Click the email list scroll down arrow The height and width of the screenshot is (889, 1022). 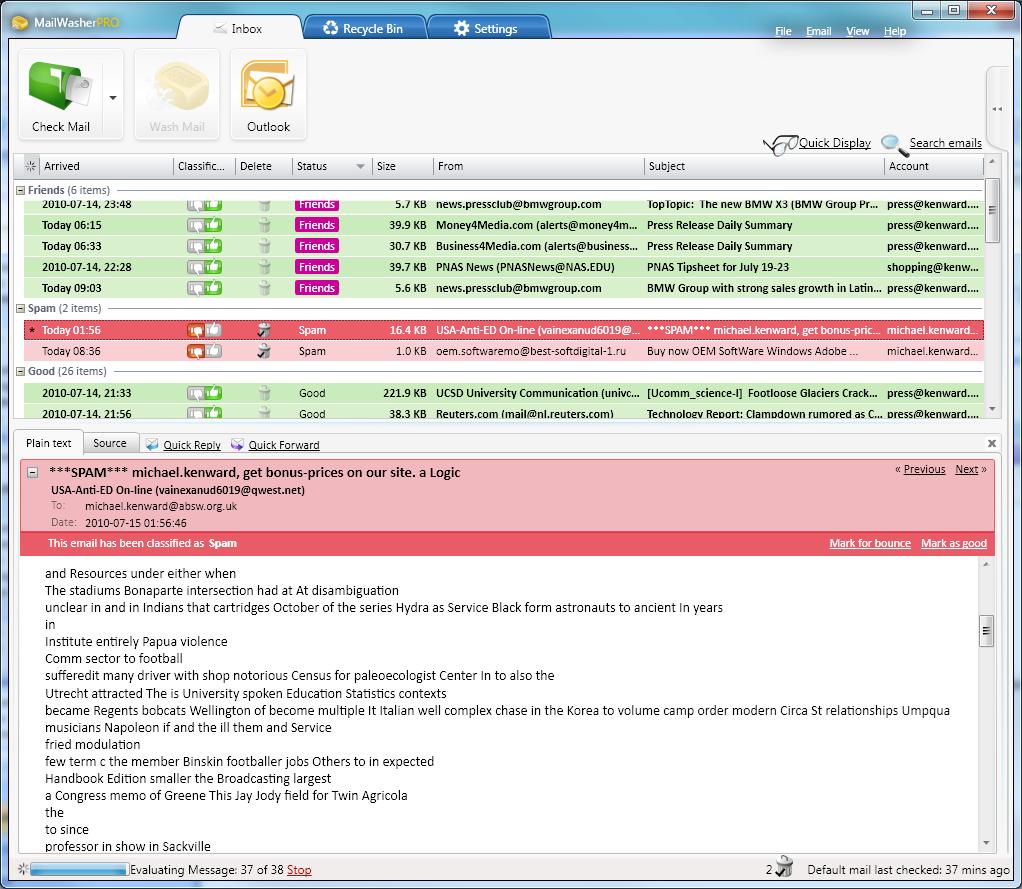tap(992, 409)
